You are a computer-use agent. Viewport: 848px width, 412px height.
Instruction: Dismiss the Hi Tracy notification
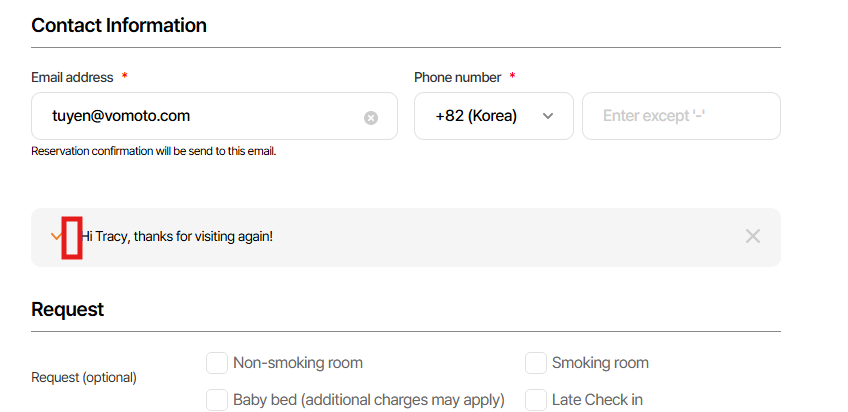point(753,236)
